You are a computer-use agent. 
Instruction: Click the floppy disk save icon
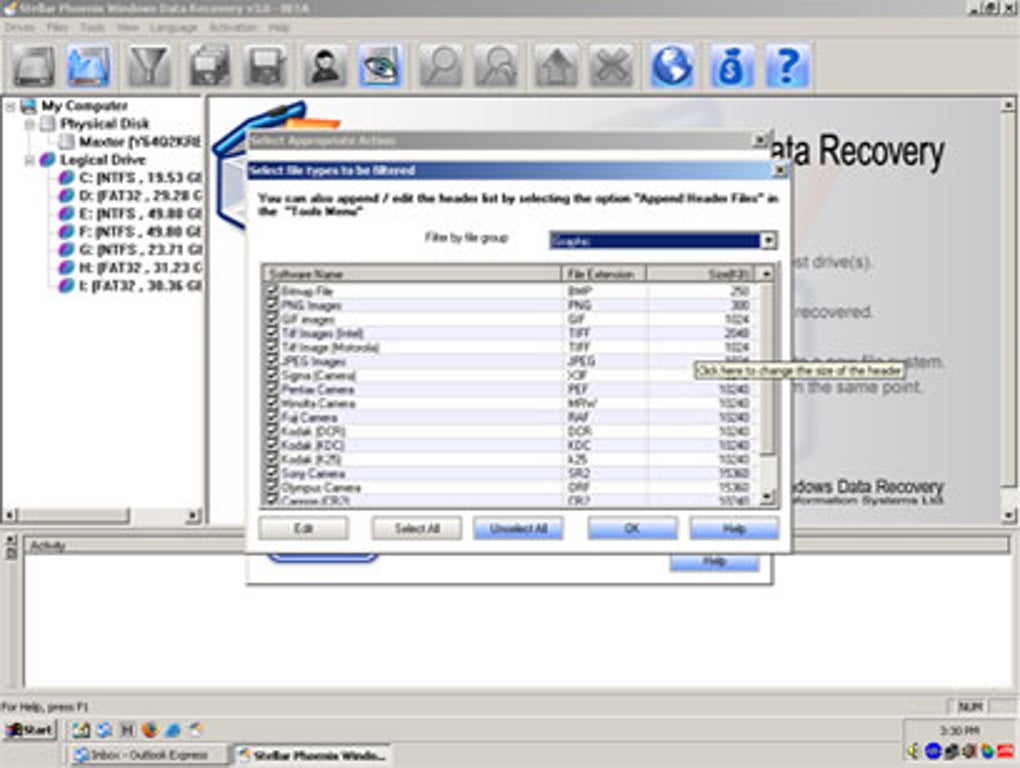click(x=267, y=66)
